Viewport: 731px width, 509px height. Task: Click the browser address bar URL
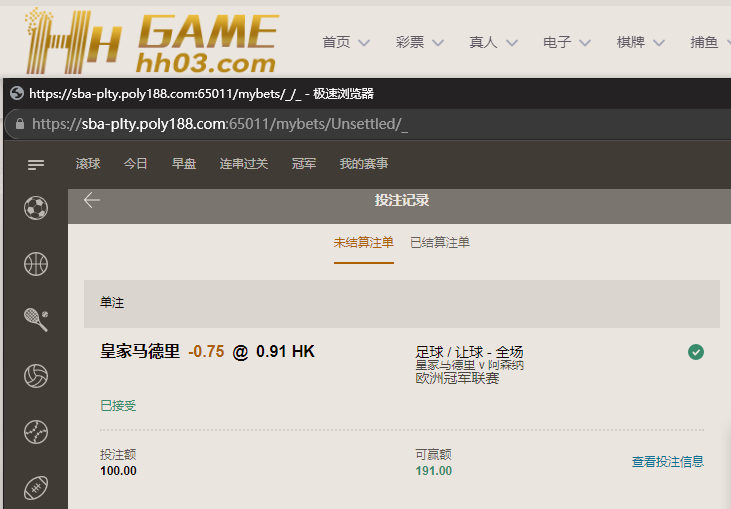point(220,124)
